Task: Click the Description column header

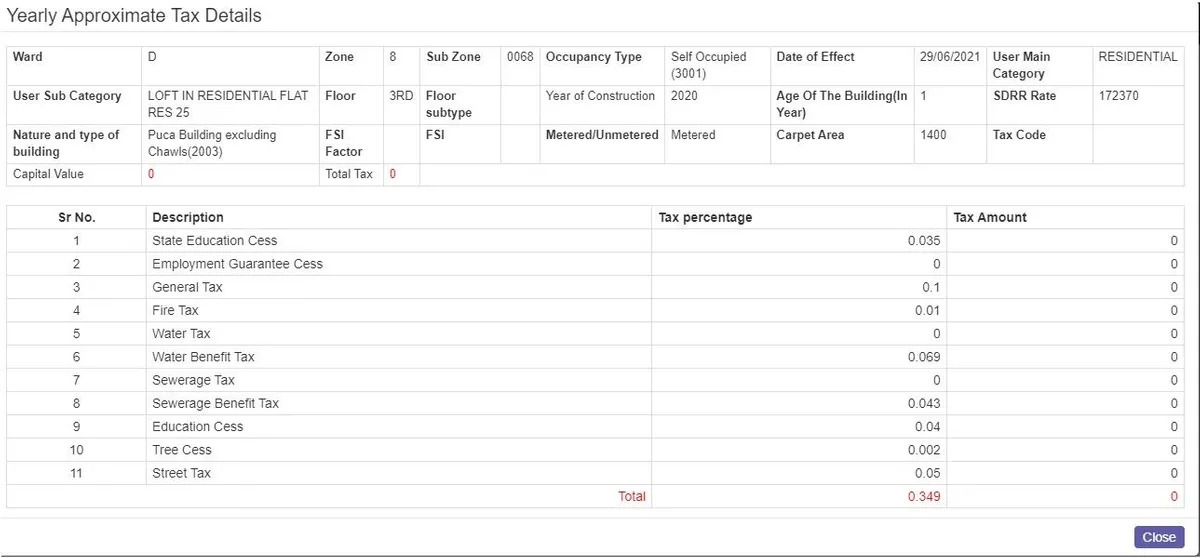Action: tap(188, 217)
